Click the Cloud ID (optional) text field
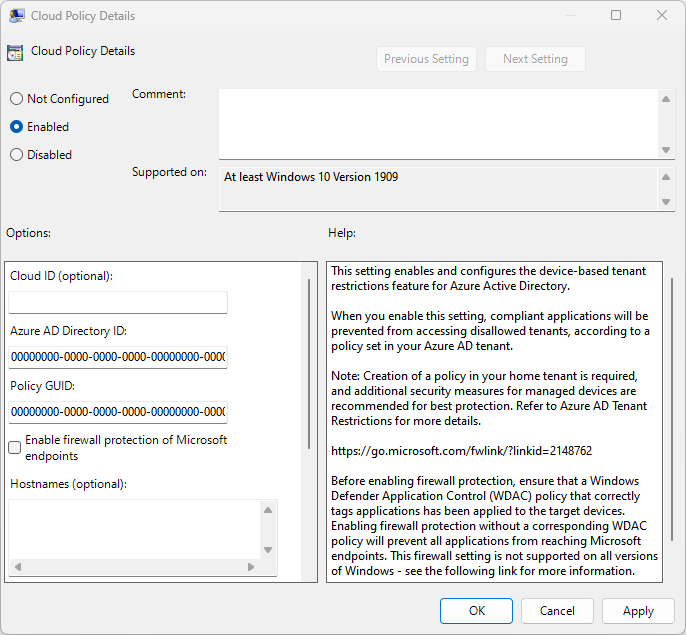686x635 pixels. (118, 302)
